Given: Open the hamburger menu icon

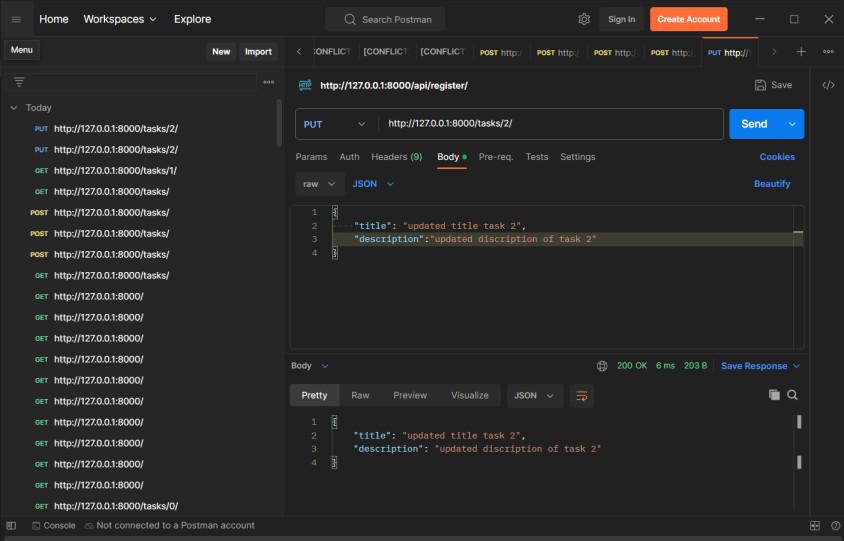Looking at the screenshot, I should (16, 19).
